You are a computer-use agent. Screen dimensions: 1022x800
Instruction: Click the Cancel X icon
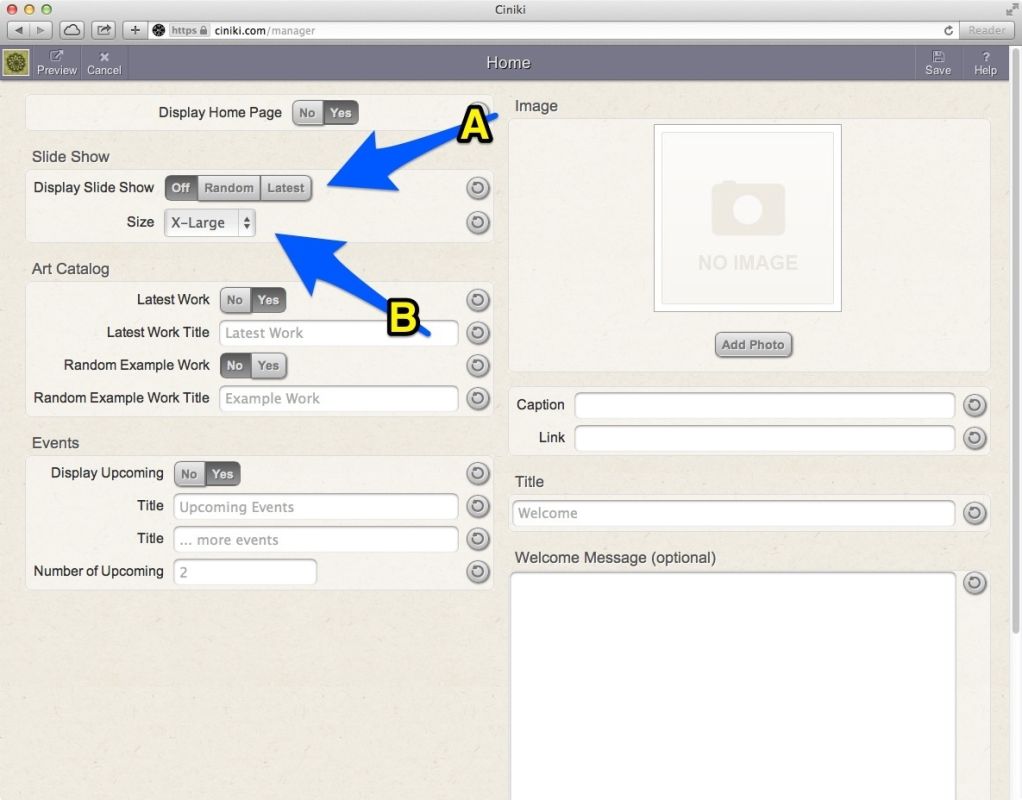click(x=104, y=63)
